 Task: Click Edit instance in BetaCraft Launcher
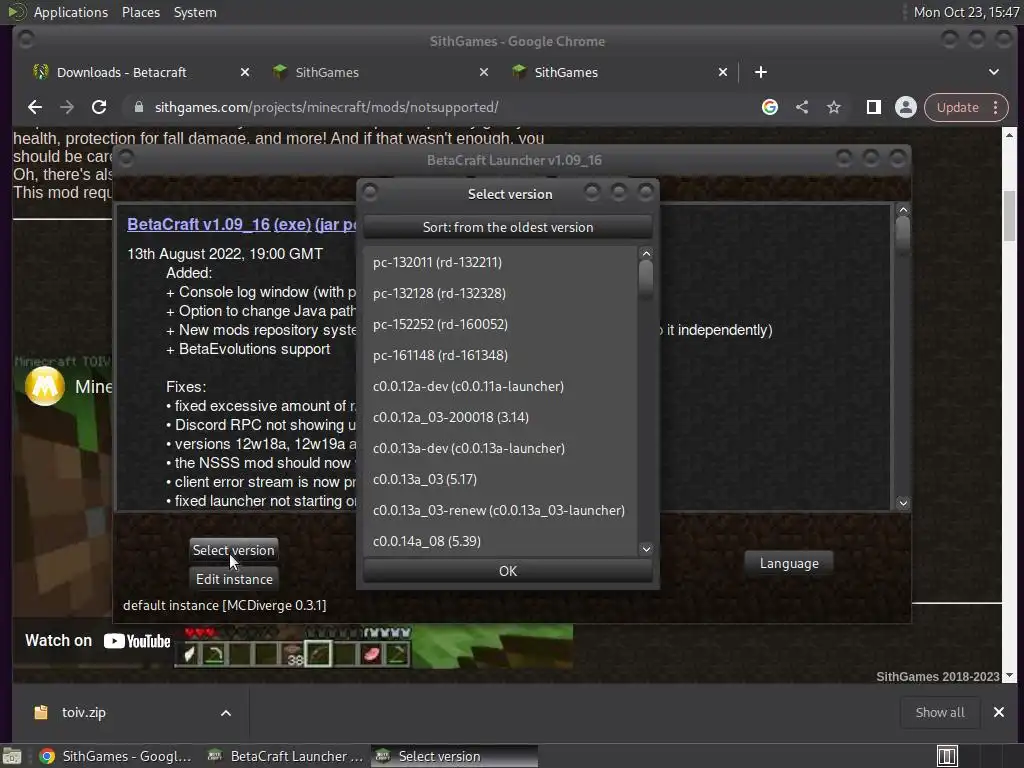tap(234, 579)
